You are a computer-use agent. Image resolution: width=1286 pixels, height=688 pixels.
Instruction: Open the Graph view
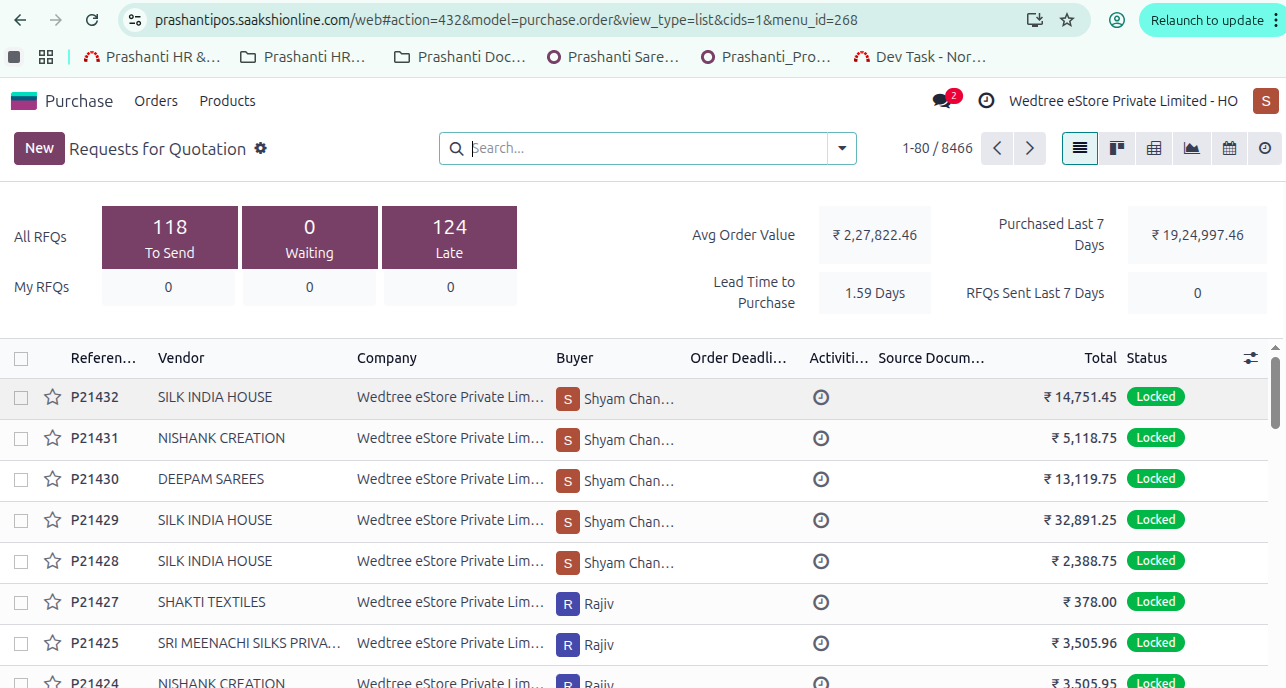click(x=1191, y=148)
